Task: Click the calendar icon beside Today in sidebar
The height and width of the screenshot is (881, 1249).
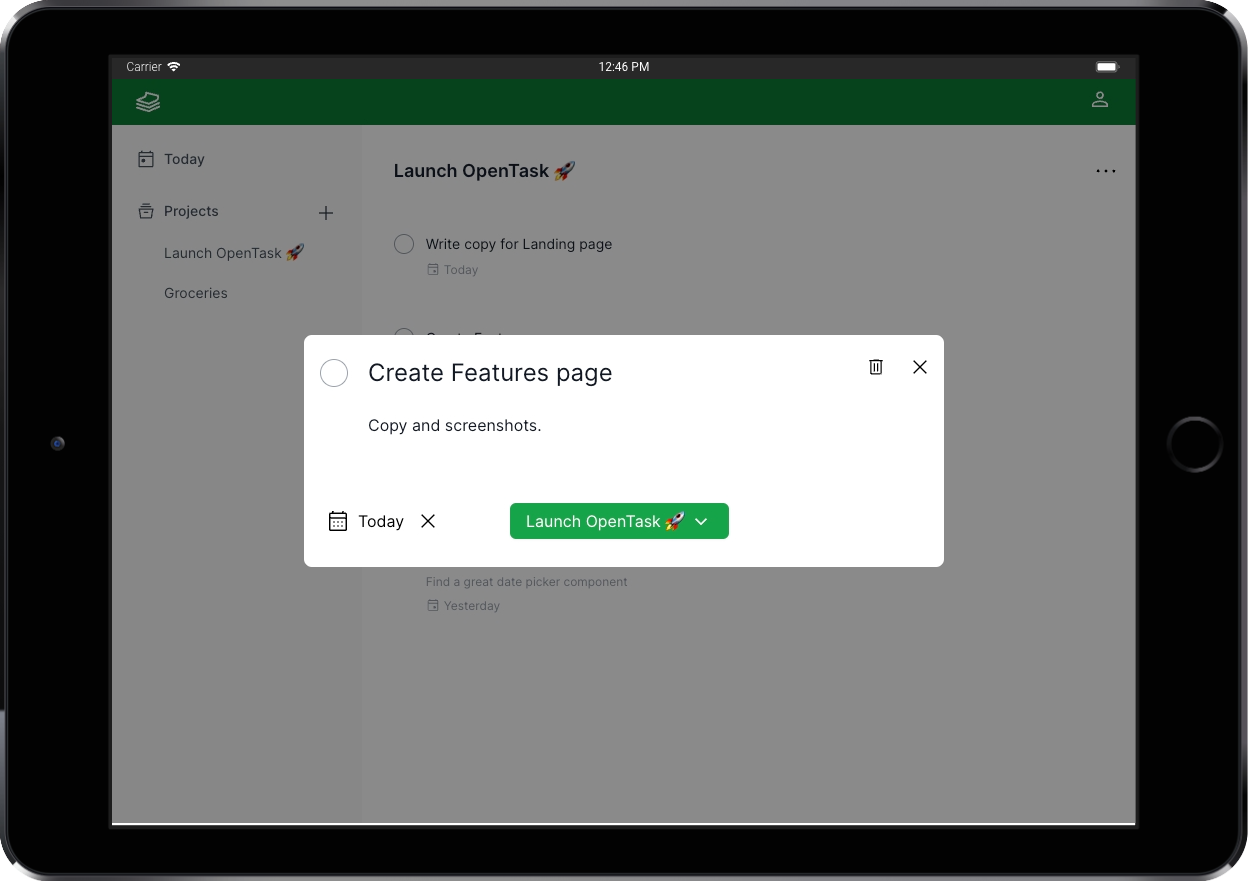Action: (x=144, y=158)
